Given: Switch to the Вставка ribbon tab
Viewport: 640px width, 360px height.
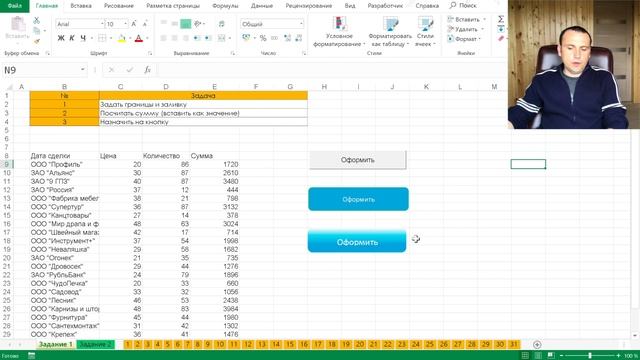Looking at the screenshot, I should [81, 6].
